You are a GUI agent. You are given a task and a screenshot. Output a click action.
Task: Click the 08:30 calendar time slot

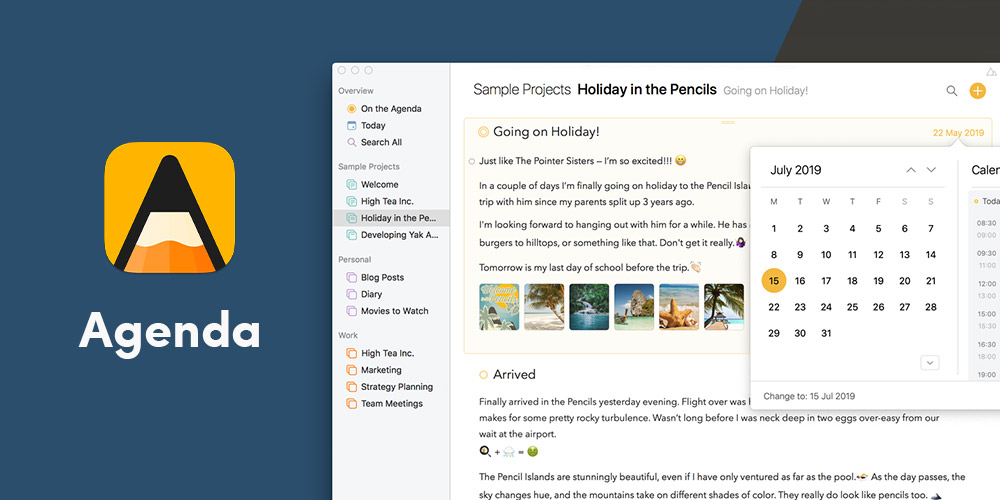click(x=986, y=223)
